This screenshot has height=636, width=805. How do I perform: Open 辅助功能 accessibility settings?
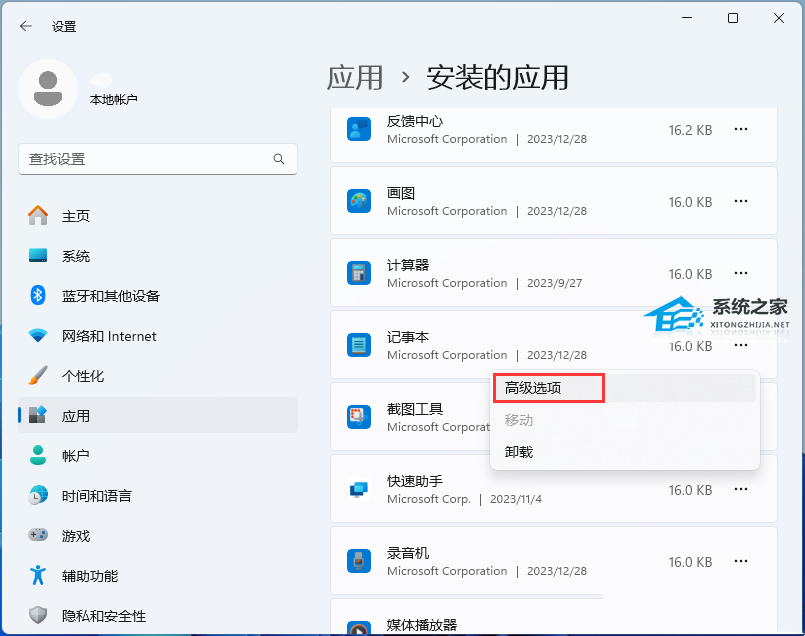[x=90, y=576]
